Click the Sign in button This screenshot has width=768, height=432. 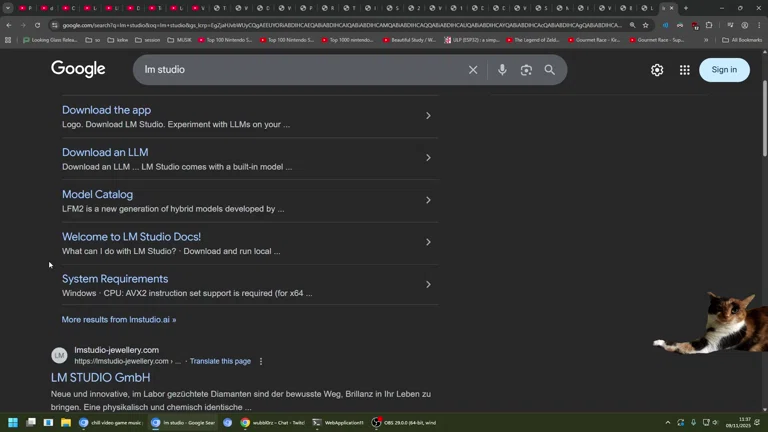coord(724,70)
